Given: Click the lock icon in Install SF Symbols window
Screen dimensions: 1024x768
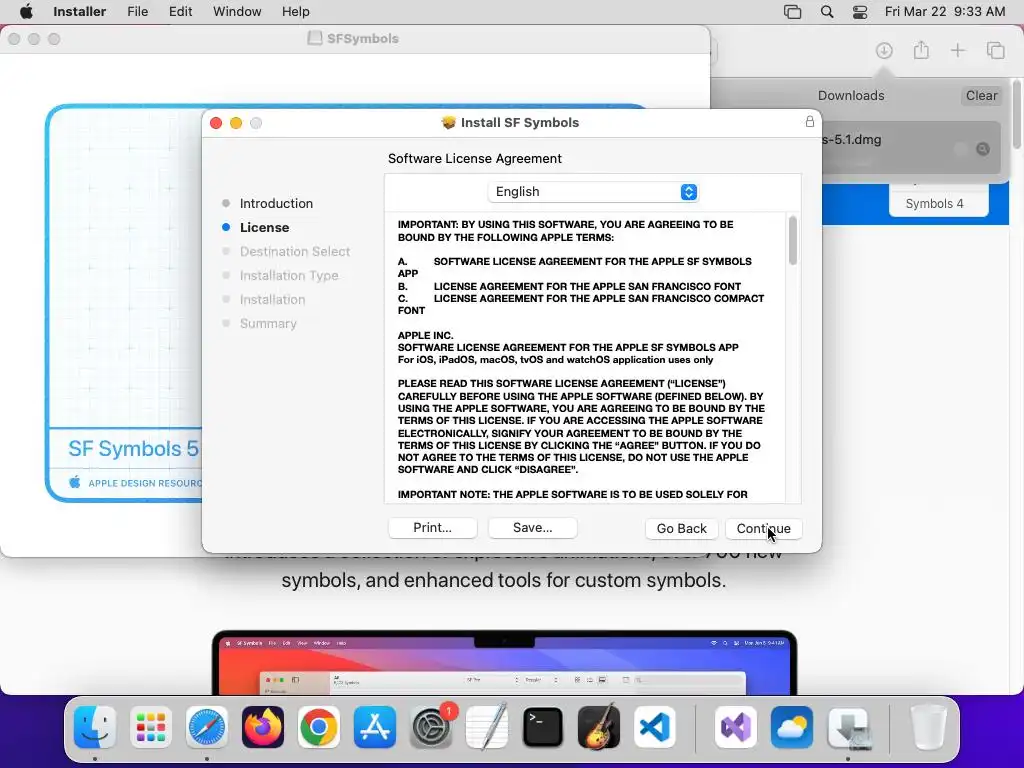Looking at the screenshot, I should (810, 121).
